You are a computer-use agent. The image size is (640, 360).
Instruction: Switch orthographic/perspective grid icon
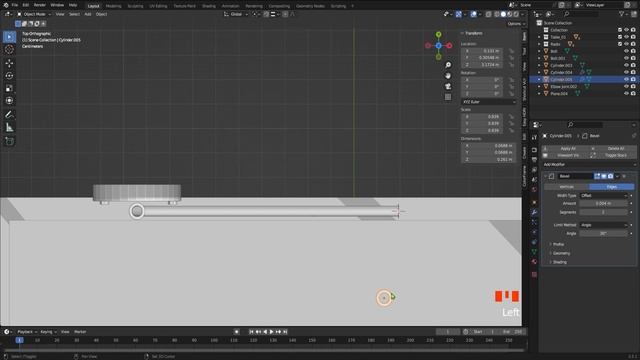tap(448, 97)
